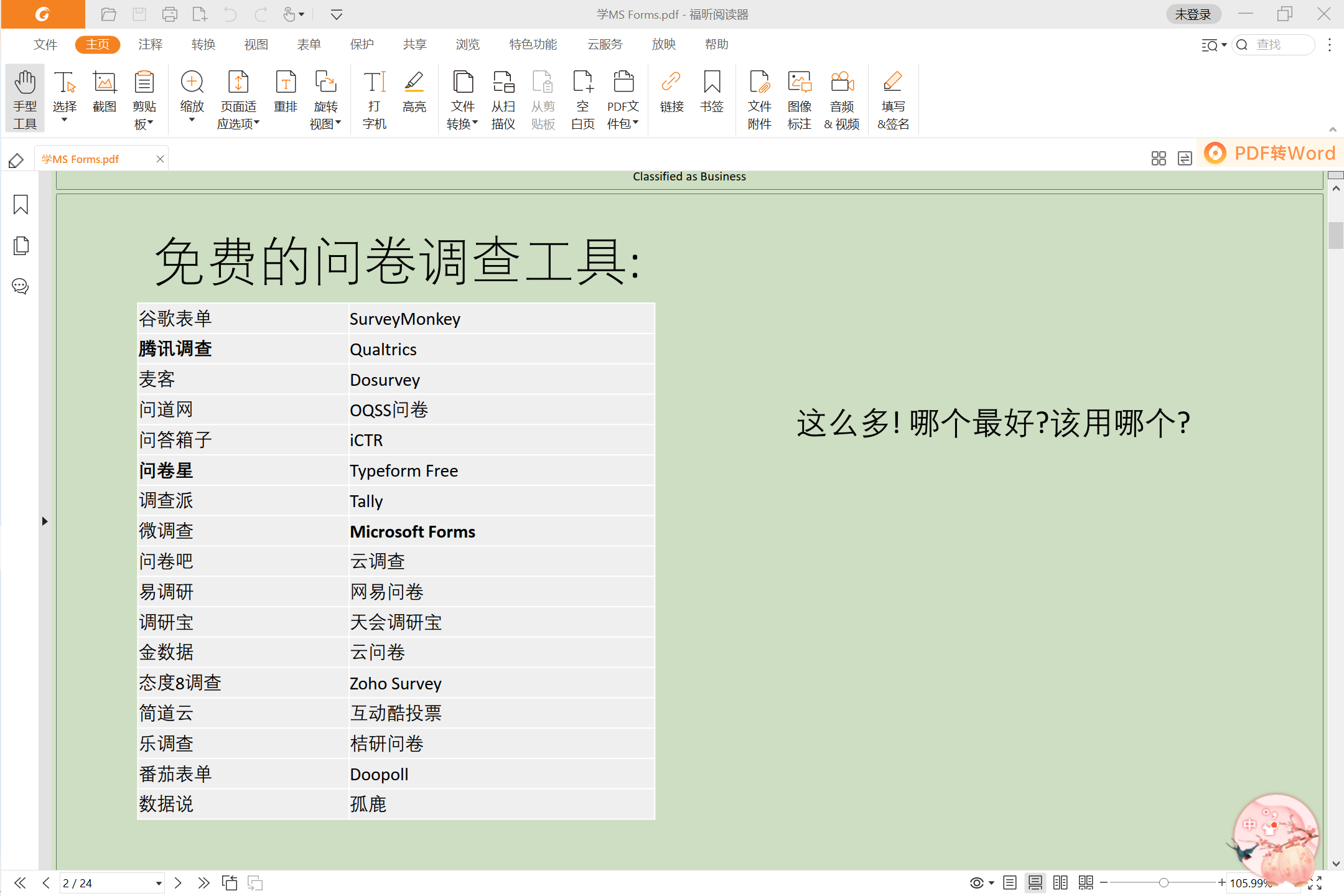Screen dimensions: 1344x896
Task: Go to the first page
Action: click(20, 883)
